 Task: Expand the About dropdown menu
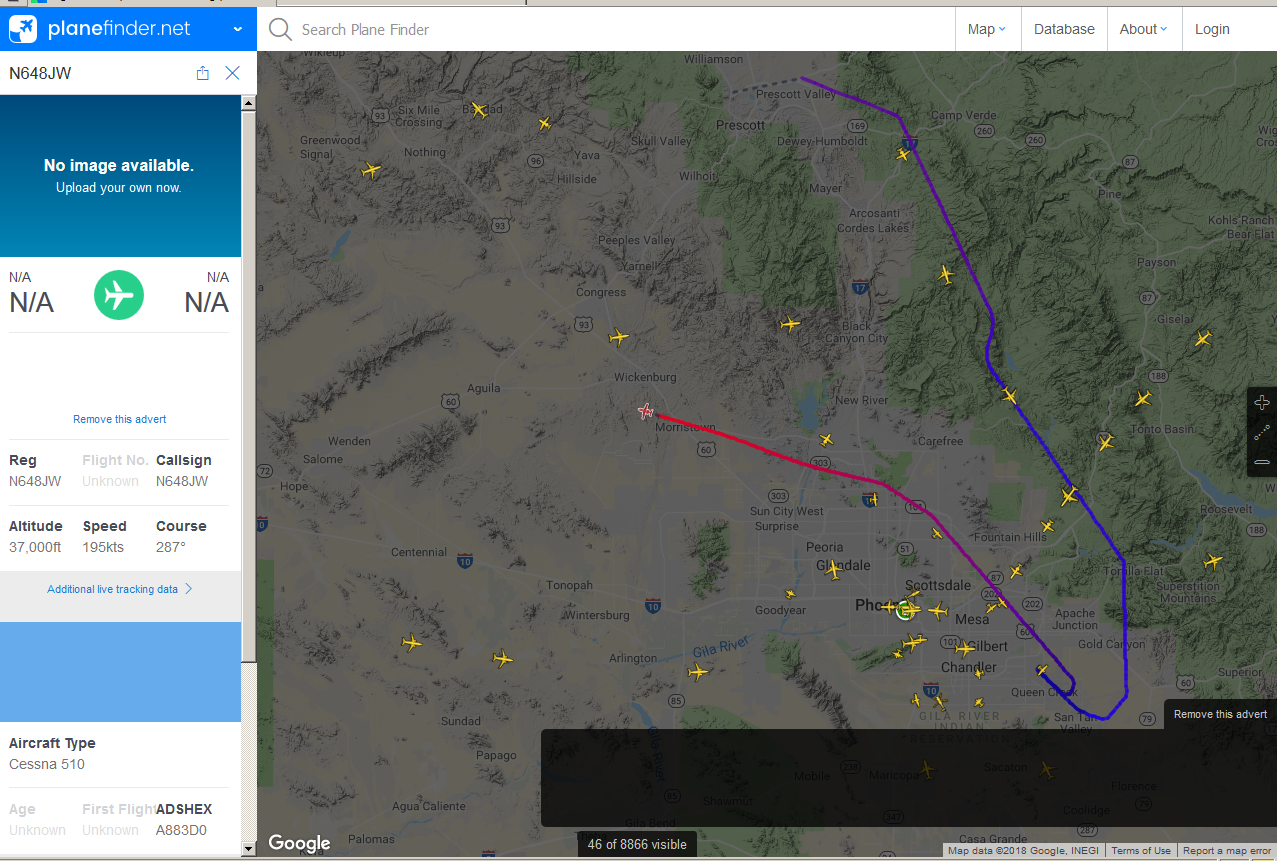pos(1144,29)
